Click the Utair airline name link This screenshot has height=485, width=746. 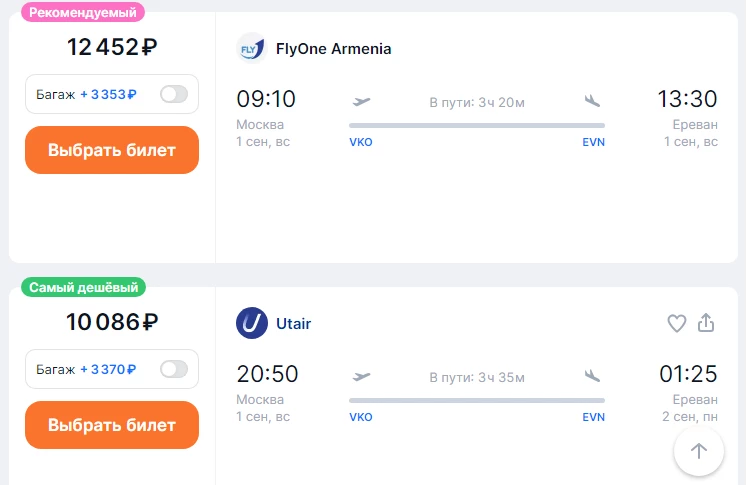pyautogui.click(x=294, y=324)
